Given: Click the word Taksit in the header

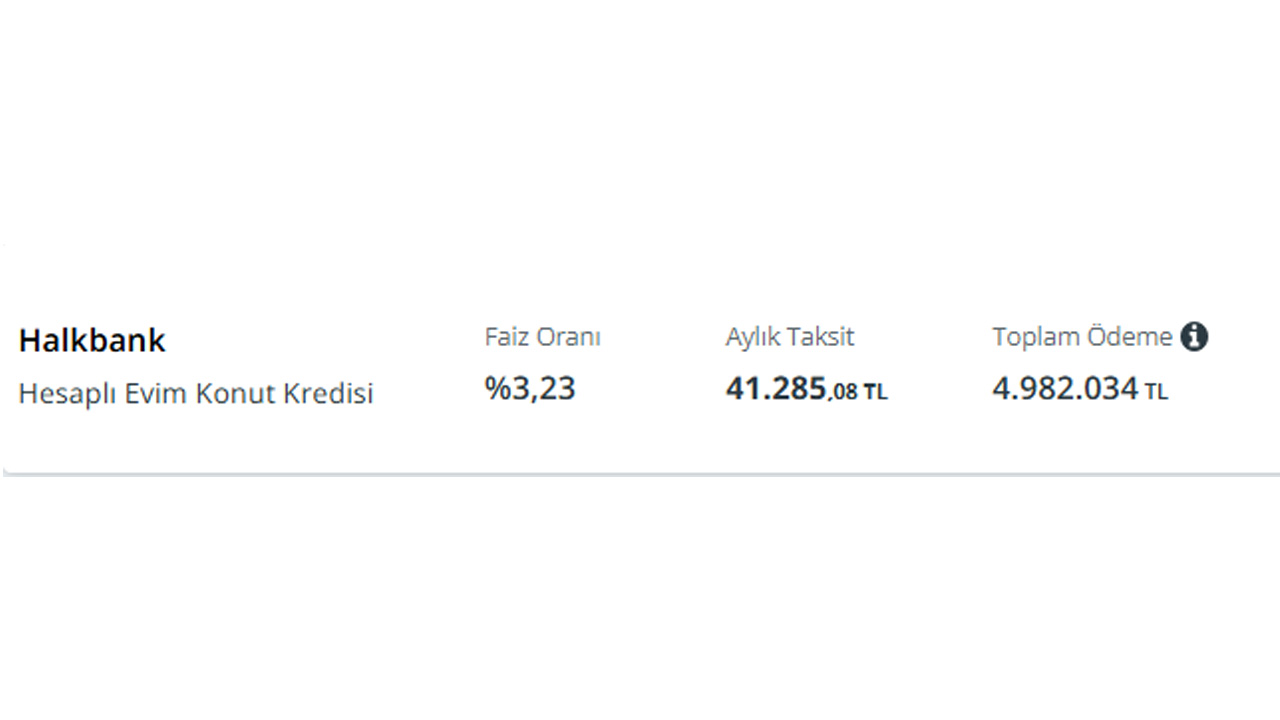Looking at the screenshot, I should (820, 337).
